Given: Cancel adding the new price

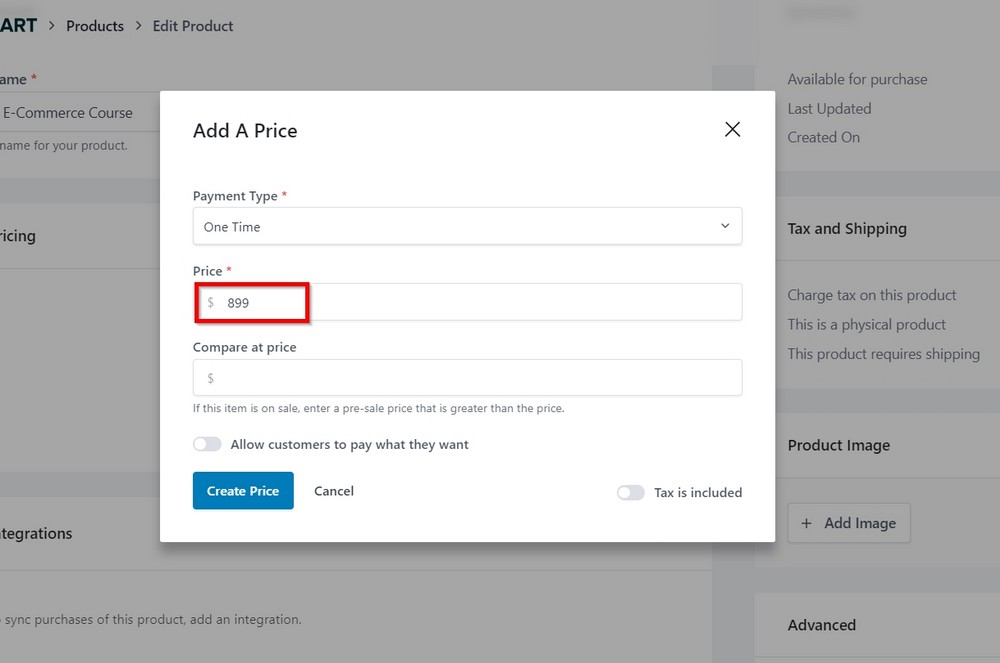Looking at the screenshot, I should tap(333, 491).
